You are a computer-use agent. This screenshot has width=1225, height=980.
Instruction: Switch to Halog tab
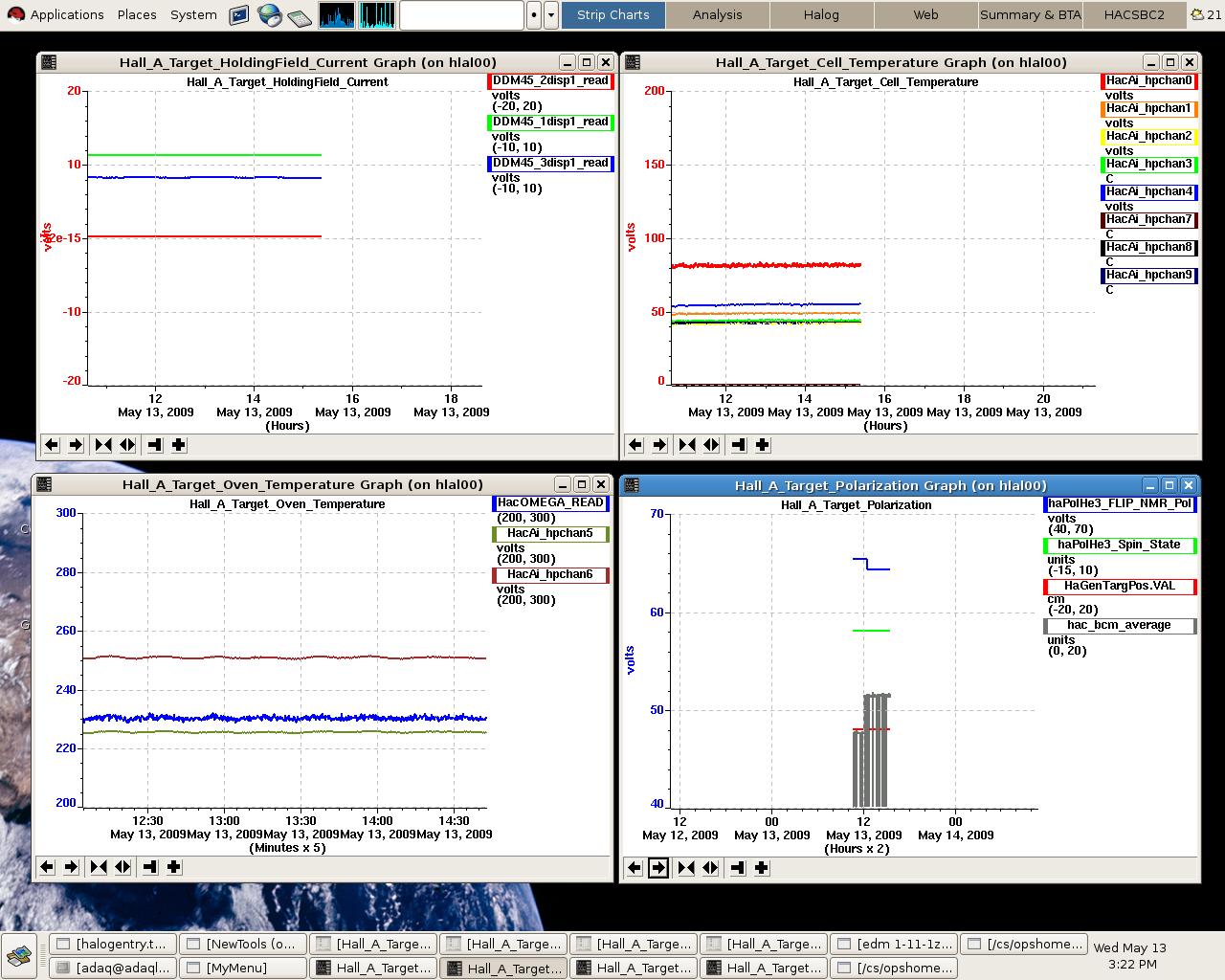(821, 14)
